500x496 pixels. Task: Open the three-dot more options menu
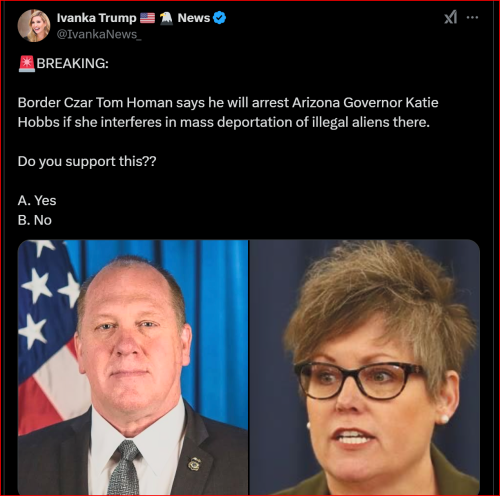click(472, 17)
